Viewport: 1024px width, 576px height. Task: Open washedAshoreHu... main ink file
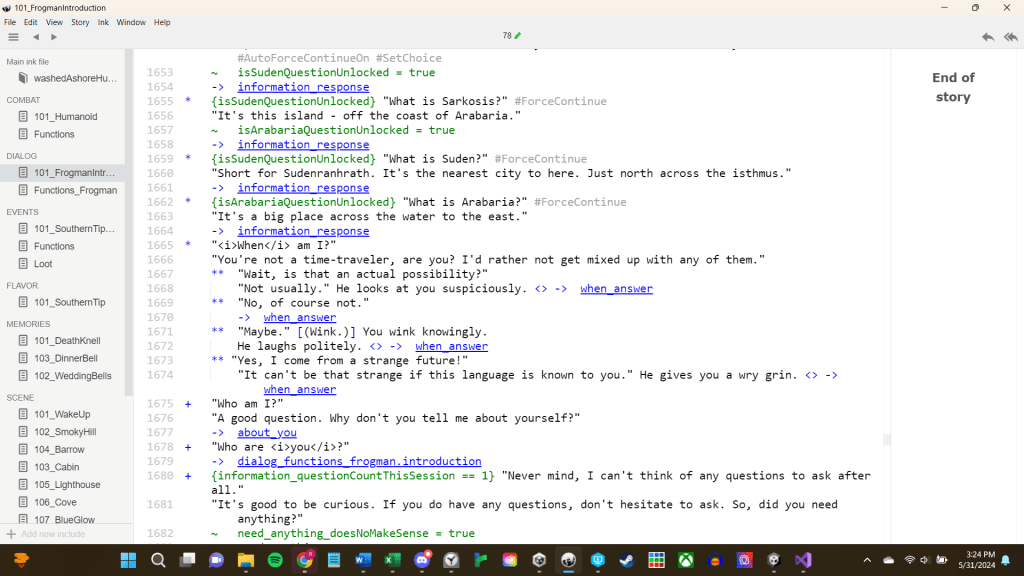[x=74, y=78]
